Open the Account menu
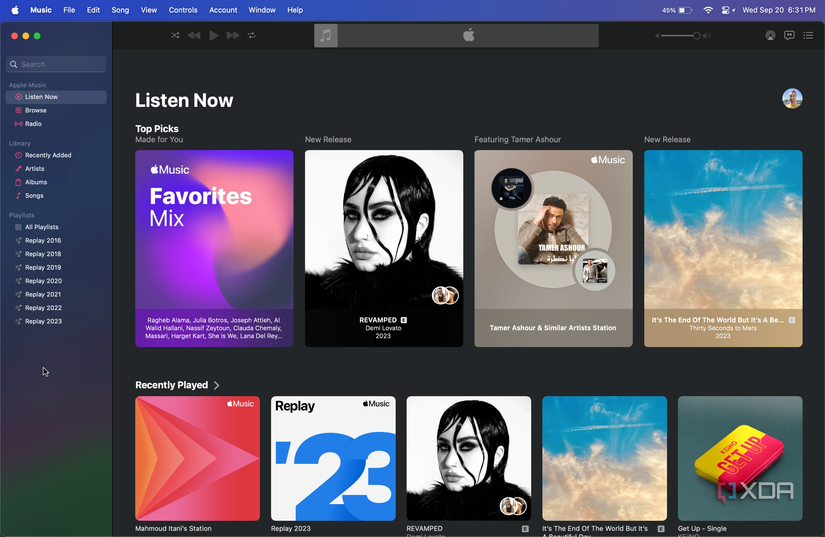Viewport: 825px width, 537px height. (x=223, y=10)
